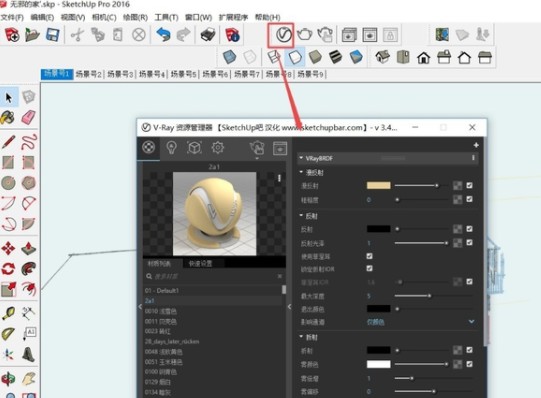Open Settings gear icon in V-Ray editor
Screen dimensions: 541x398
coord(217,148)
